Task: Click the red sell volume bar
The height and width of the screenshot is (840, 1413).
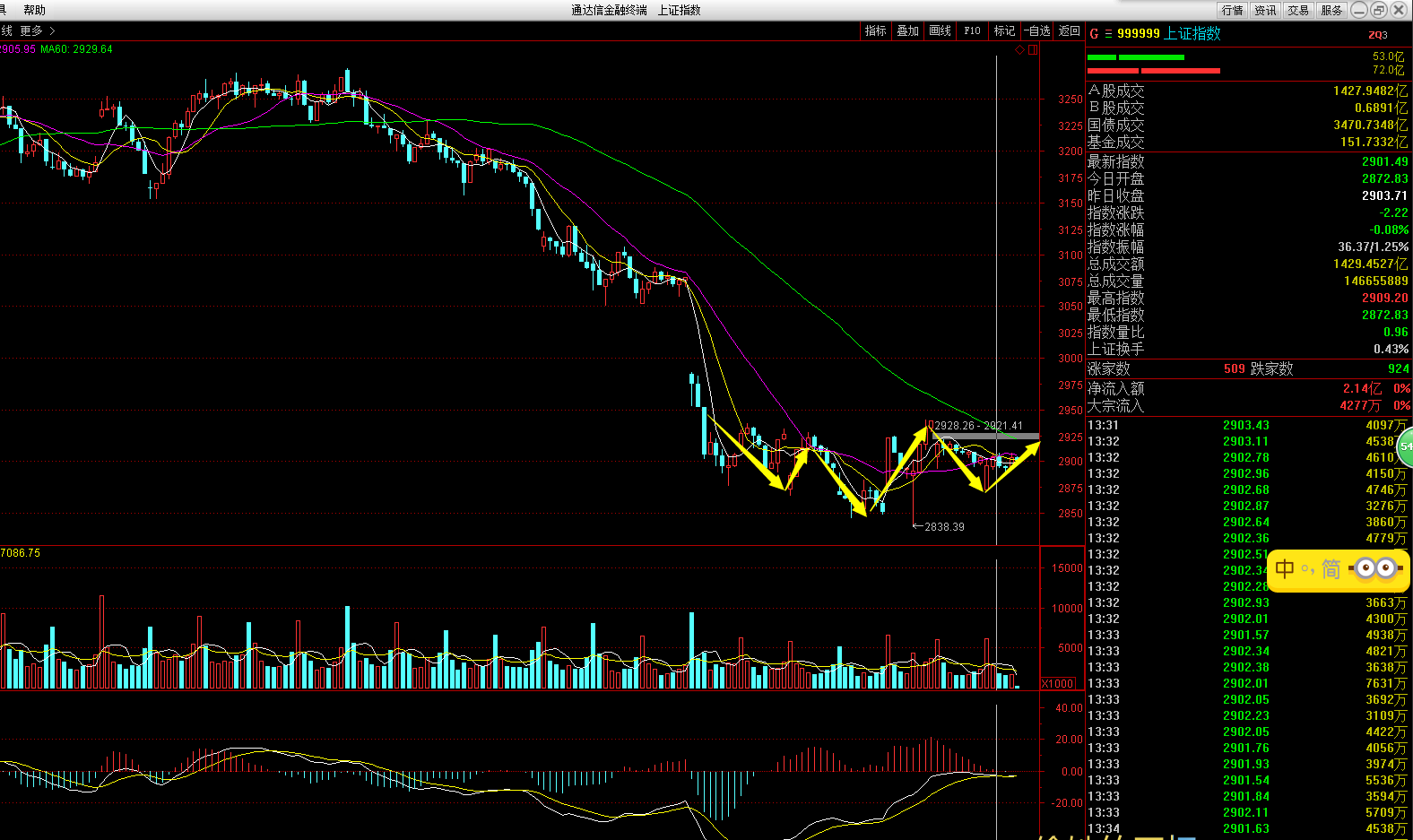Action: 1154,70
